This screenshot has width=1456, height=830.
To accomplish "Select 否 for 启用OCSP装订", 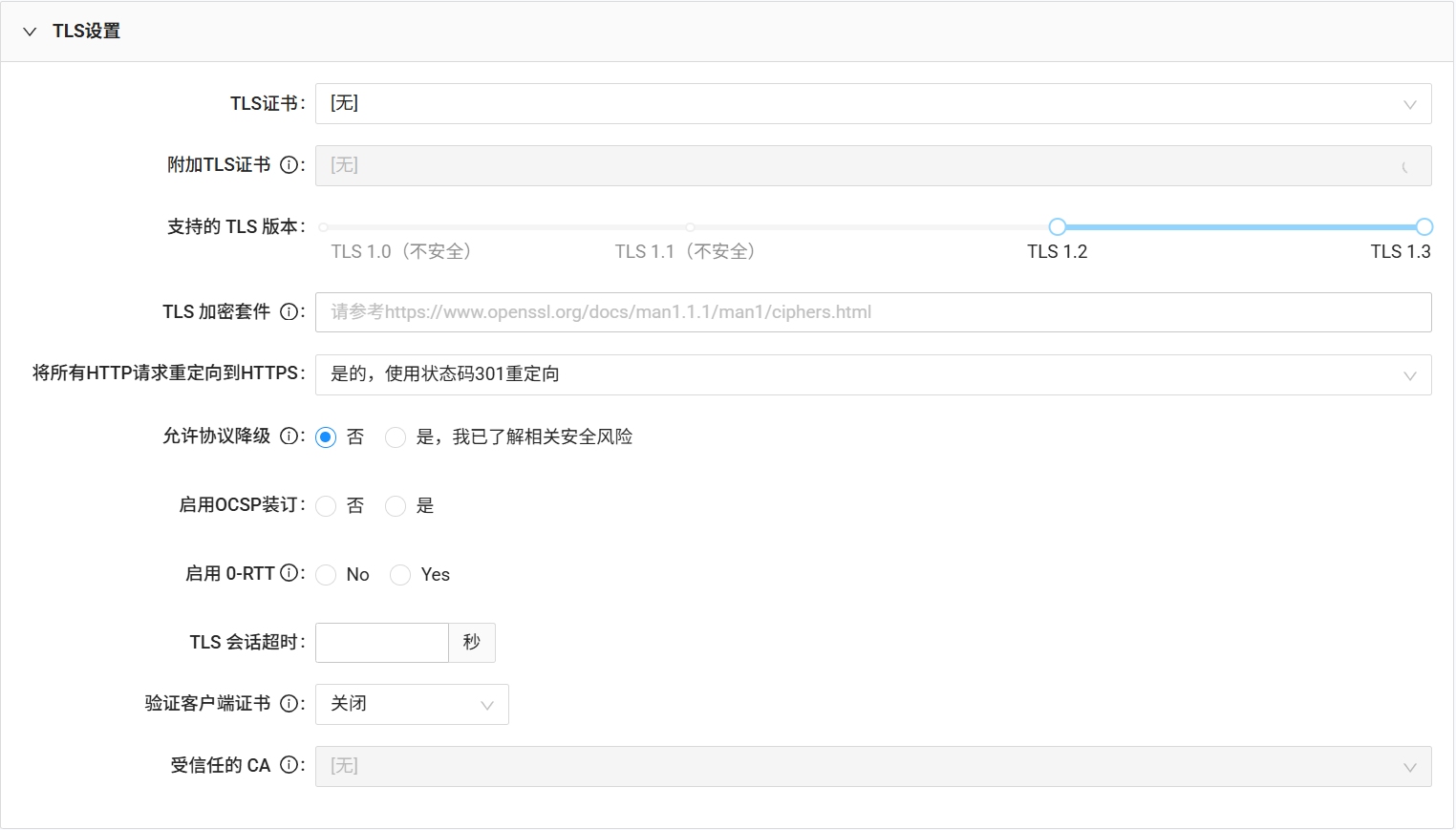I will 326,506.
